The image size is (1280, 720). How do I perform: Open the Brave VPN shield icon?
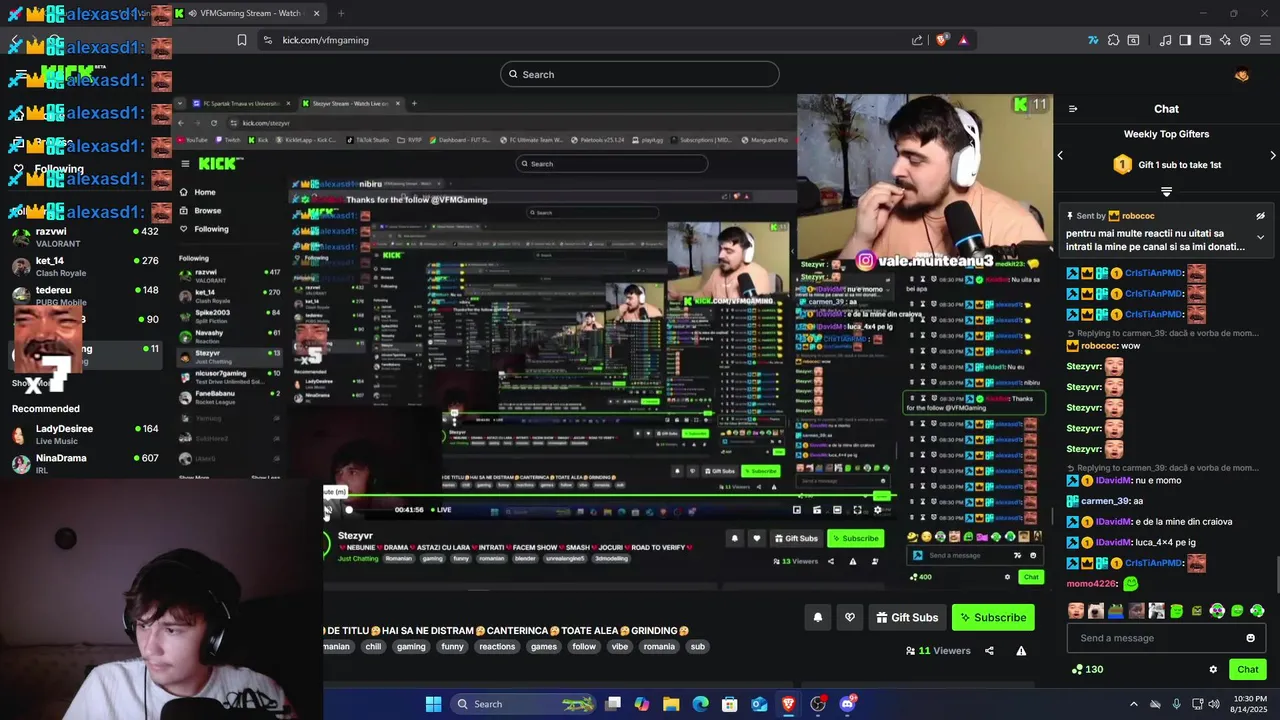(x=1245, y=40)
